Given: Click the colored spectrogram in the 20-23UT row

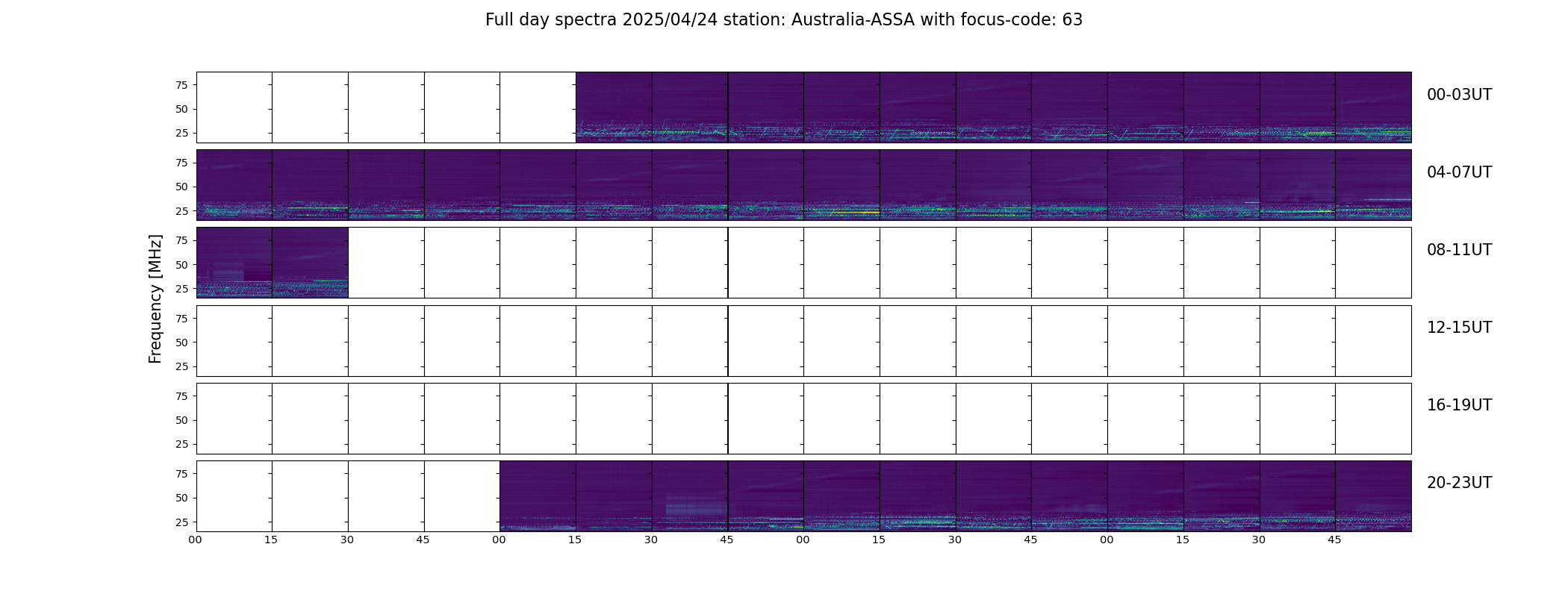Looking at the screenshot, I should tap(956, 496).
